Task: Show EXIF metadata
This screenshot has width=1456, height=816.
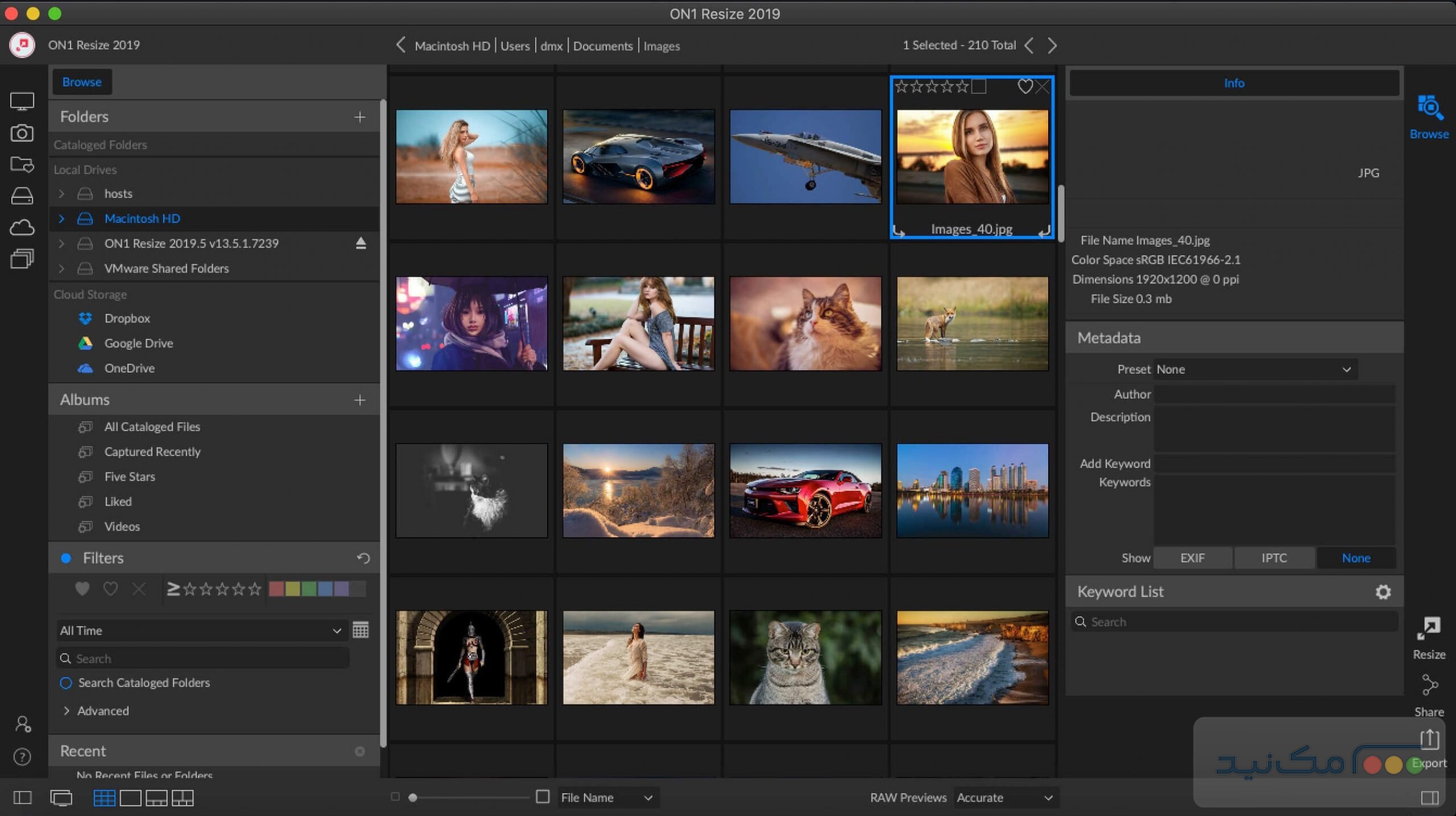Action: 1192,558
